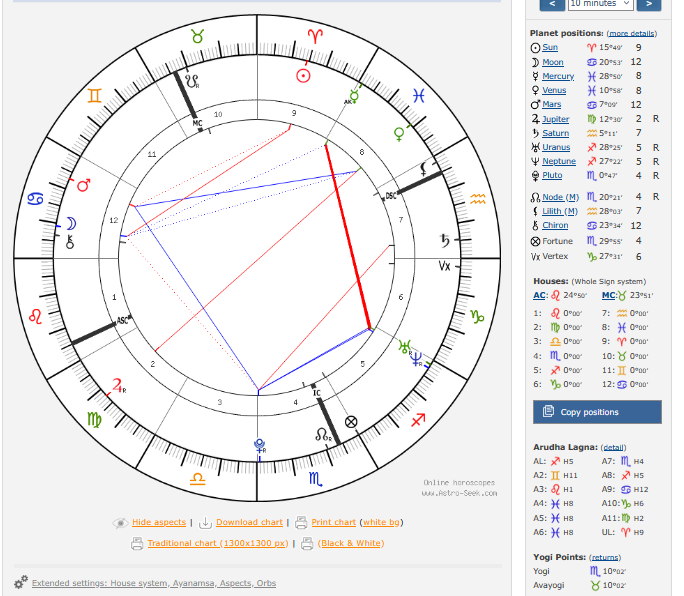The image size is (684, 596).
Task: Open the Yogi Points returns link
Action: [605, 558]
